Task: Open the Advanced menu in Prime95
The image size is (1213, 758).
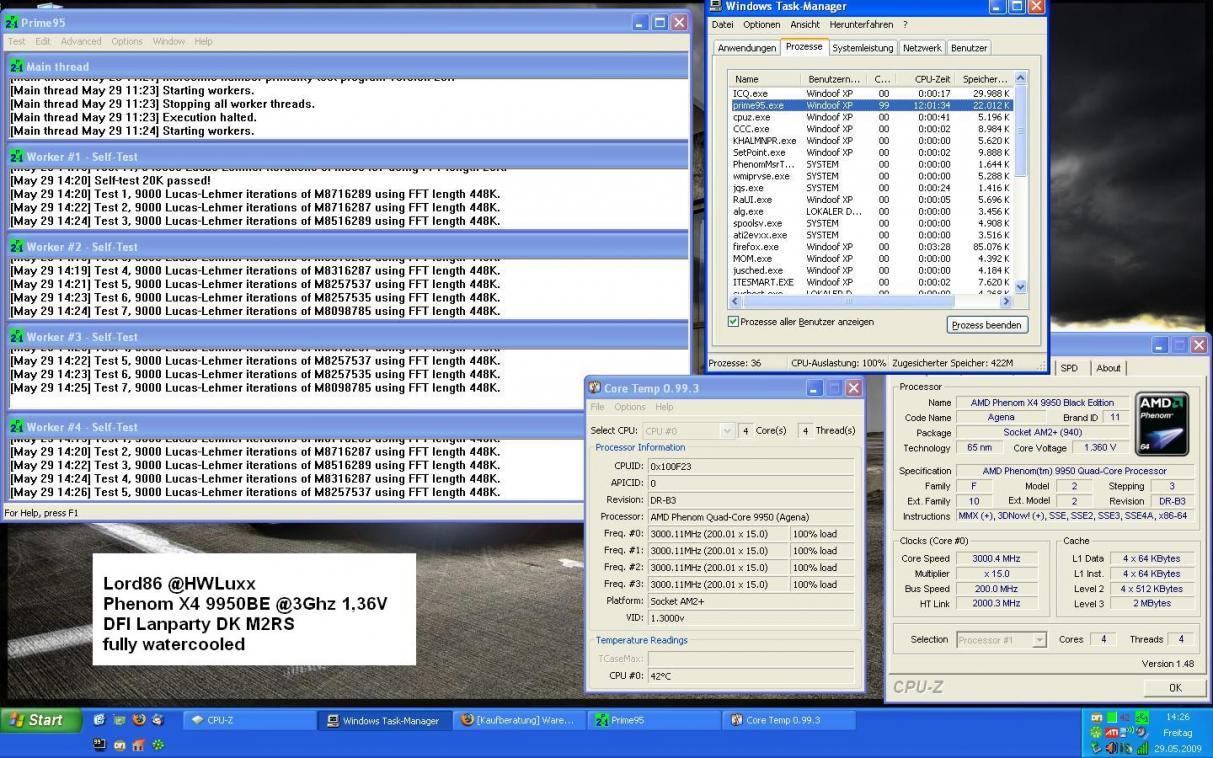Action: (81, 41)
